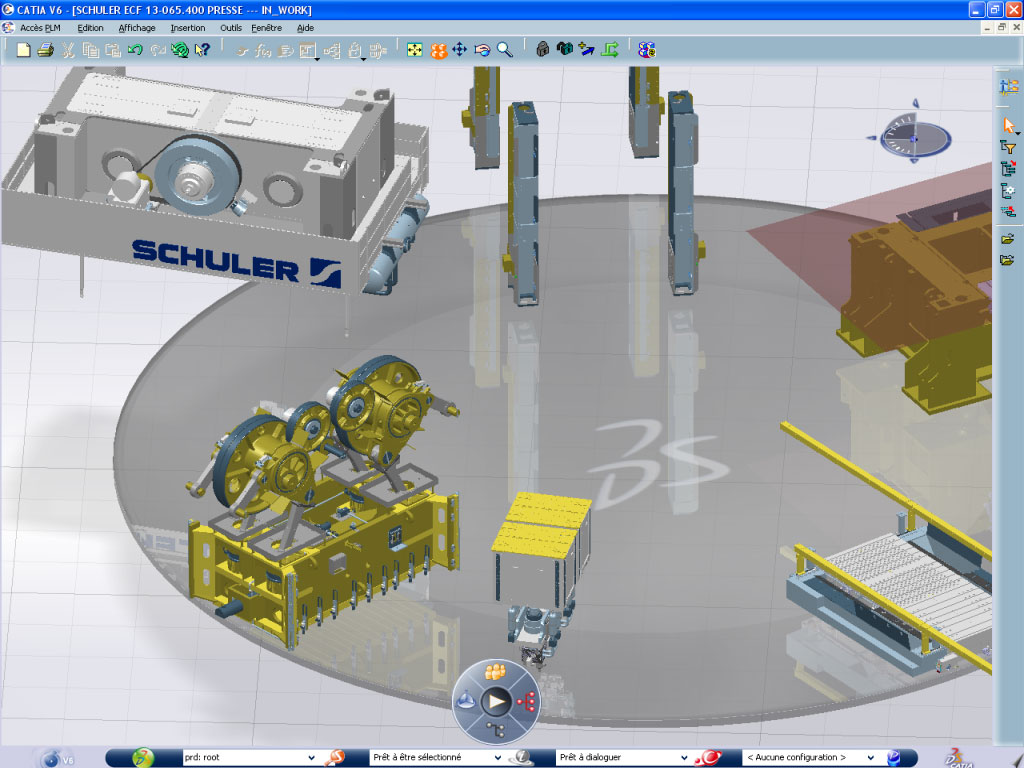Viewport: 1024px width, 768px height.
Task: Open the Insertion menu
Action: point(188,28)
